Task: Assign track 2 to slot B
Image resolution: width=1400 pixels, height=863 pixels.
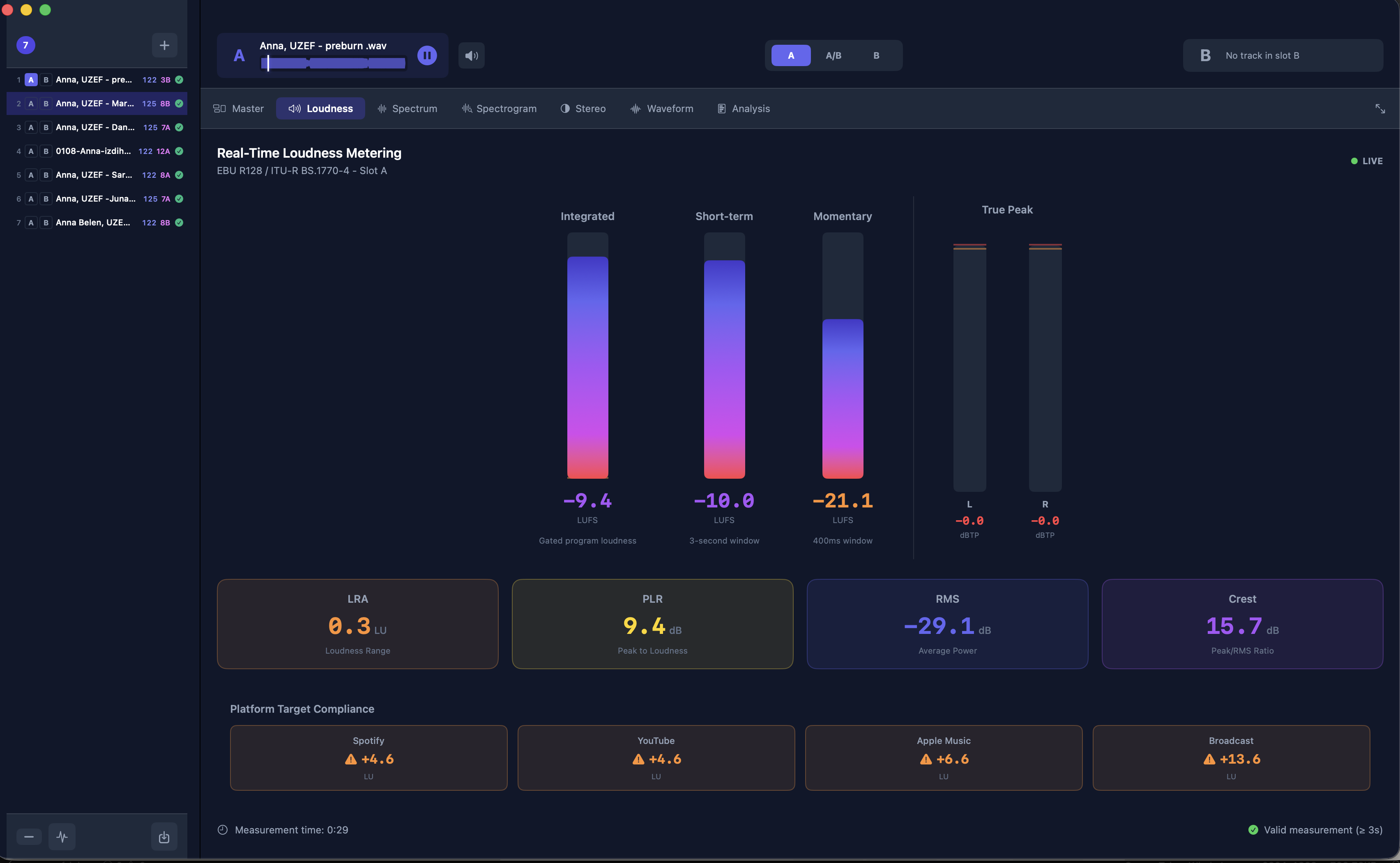Action: pyautogui.click(x=46, y=103)
